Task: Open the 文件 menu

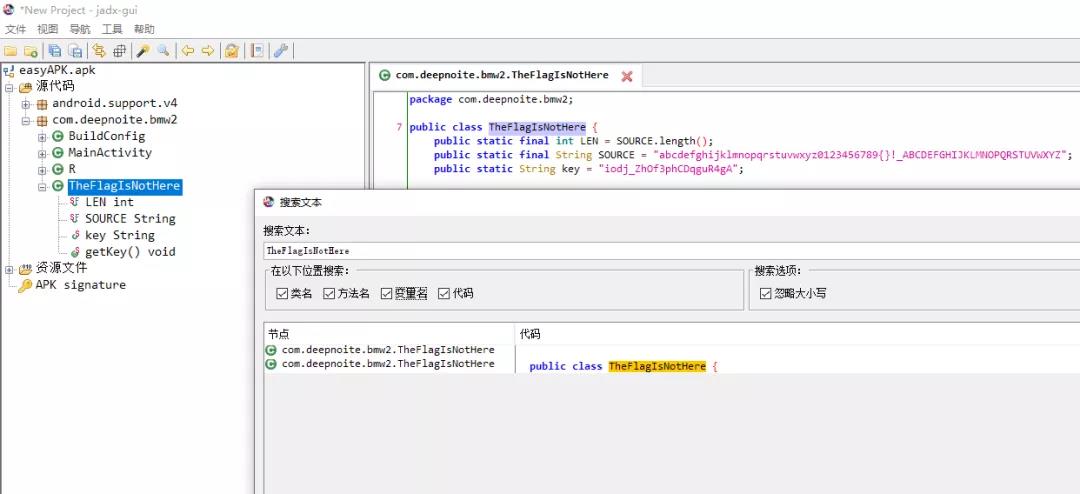Action: coord(15,29)
